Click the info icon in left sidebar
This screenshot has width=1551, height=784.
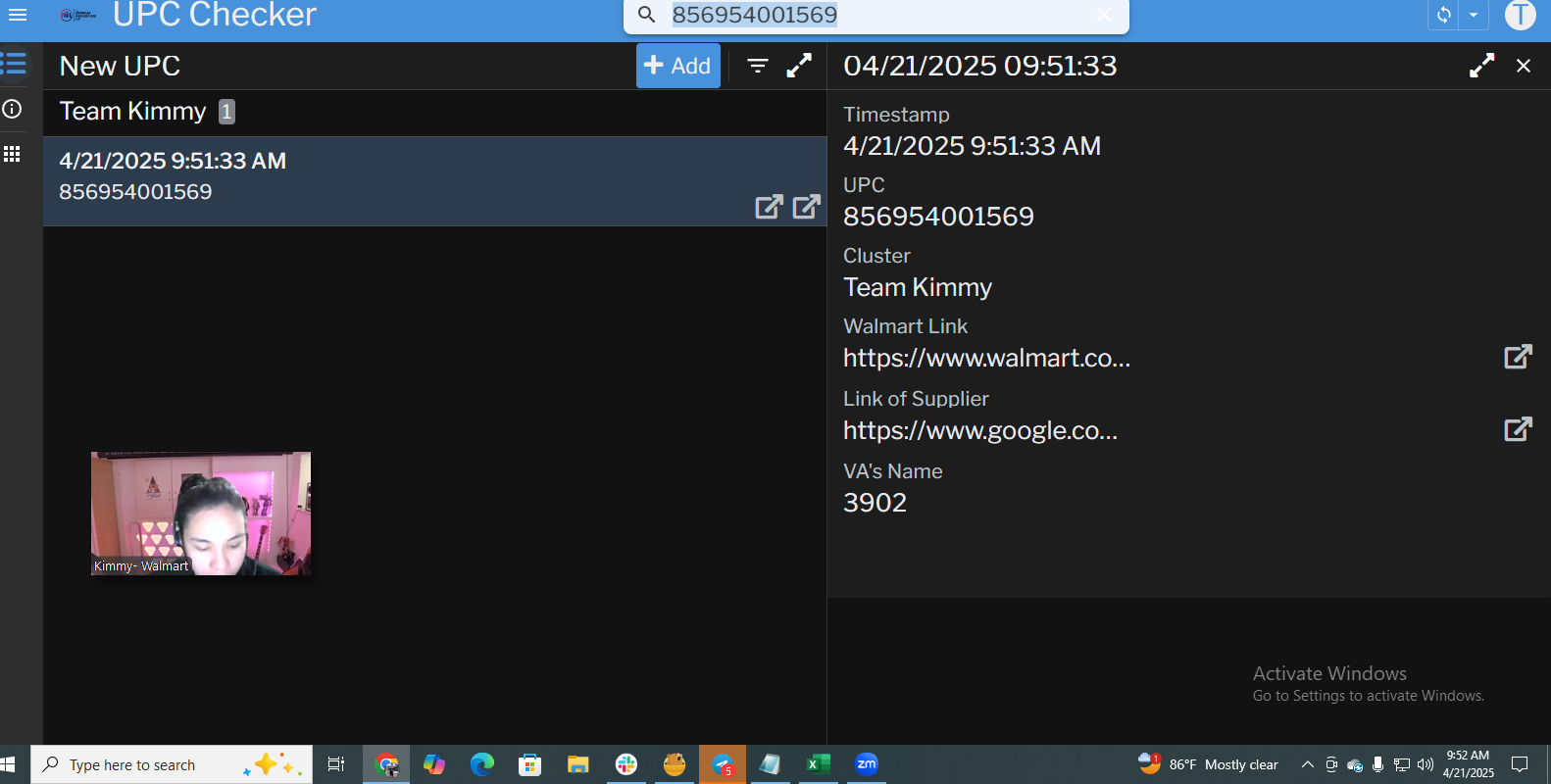click(13, 109)
